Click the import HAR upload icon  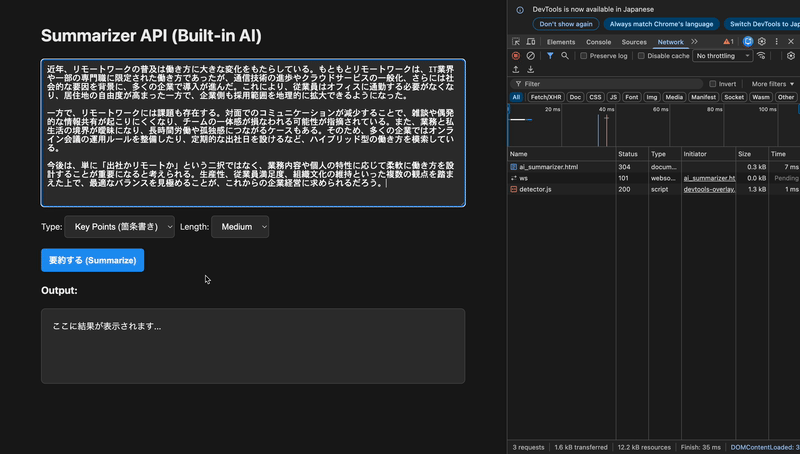516,69
